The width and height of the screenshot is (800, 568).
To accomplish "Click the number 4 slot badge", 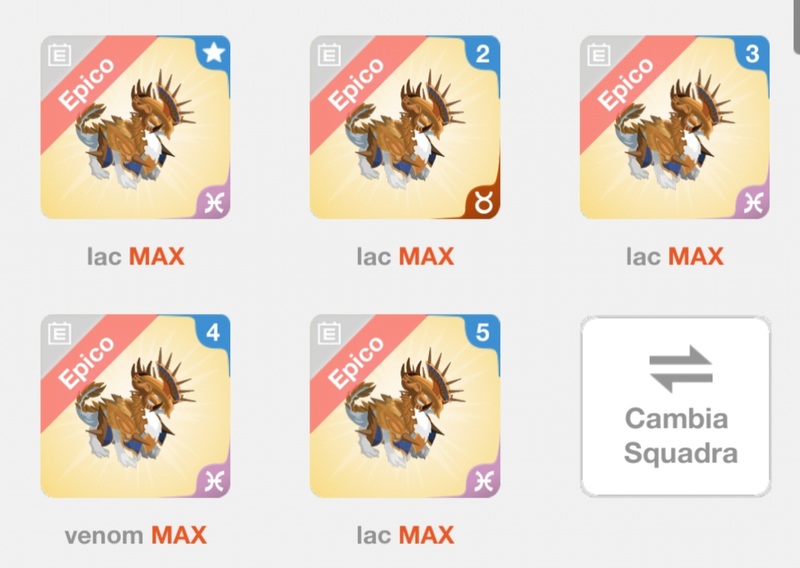I will [x=214, y=332].
